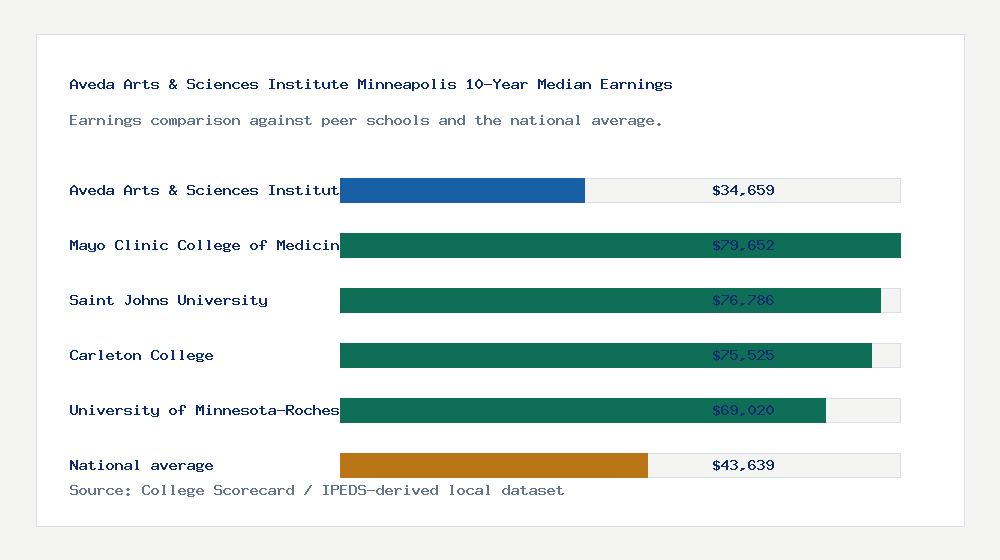Click the $34,659 value

point(743,190)
